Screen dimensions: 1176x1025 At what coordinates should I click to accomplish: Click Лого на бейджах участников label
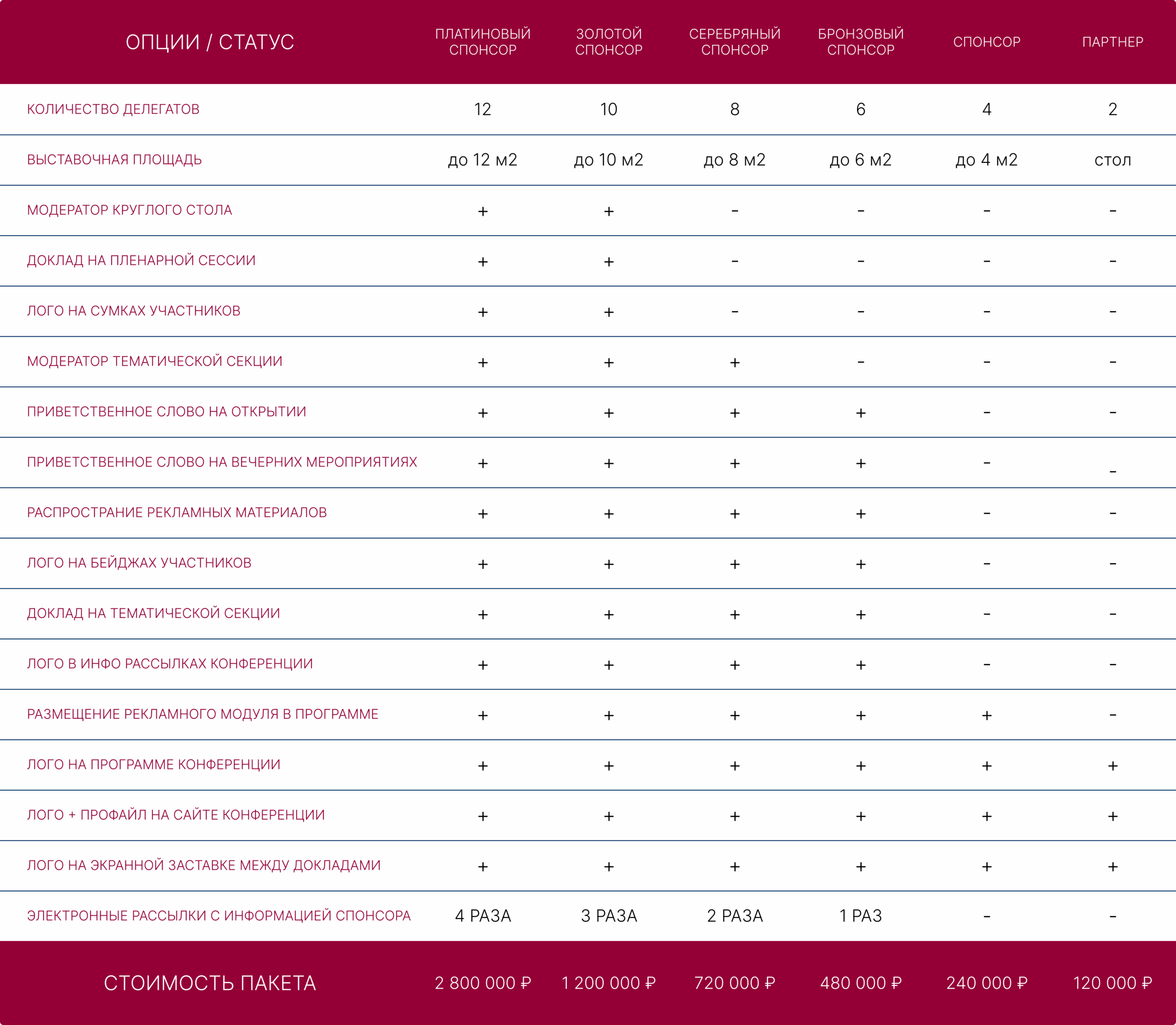[139, 563]
